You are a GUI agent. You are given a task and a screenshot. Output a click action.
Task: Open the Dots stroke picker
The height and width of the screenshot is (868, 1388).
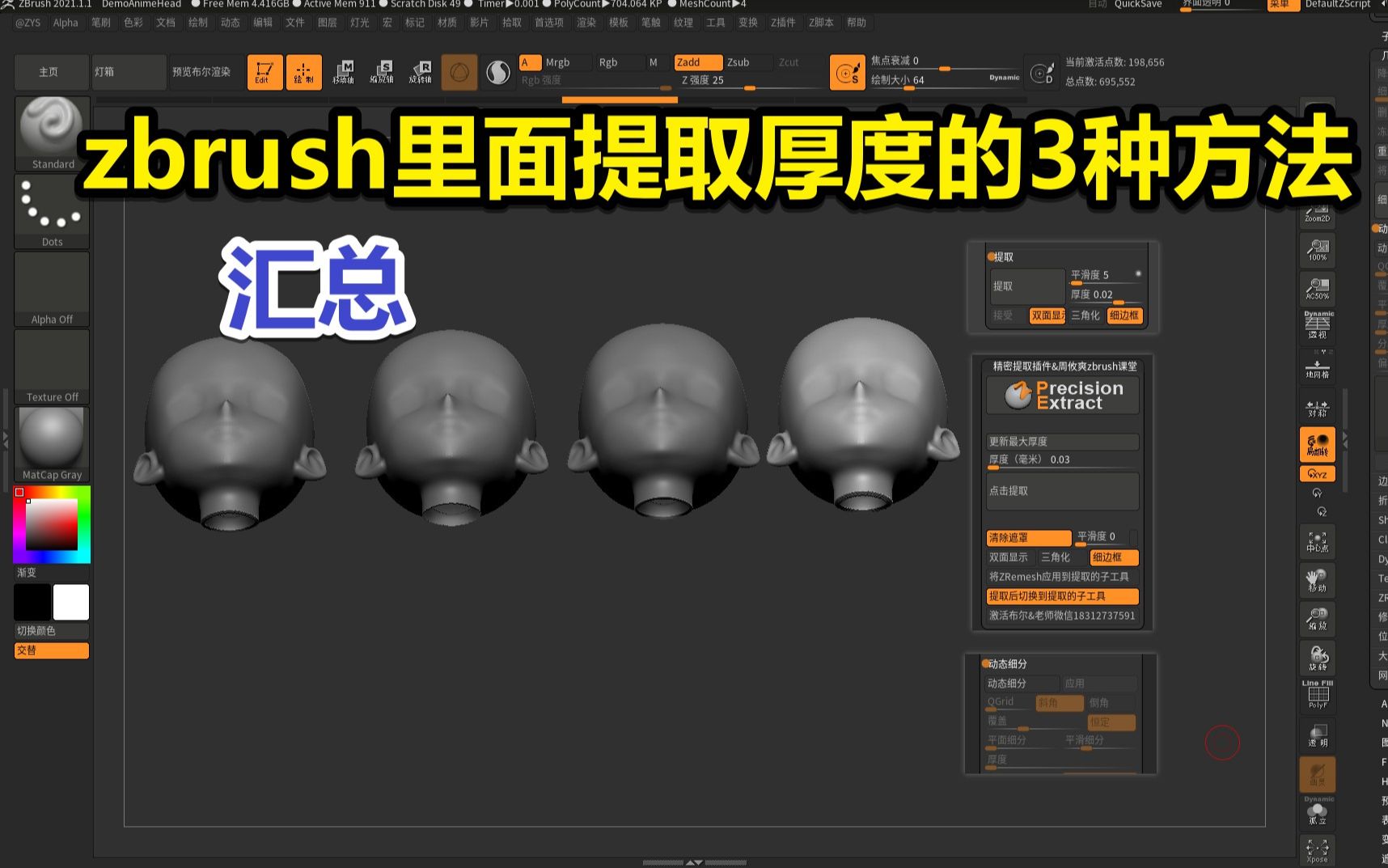52,211
